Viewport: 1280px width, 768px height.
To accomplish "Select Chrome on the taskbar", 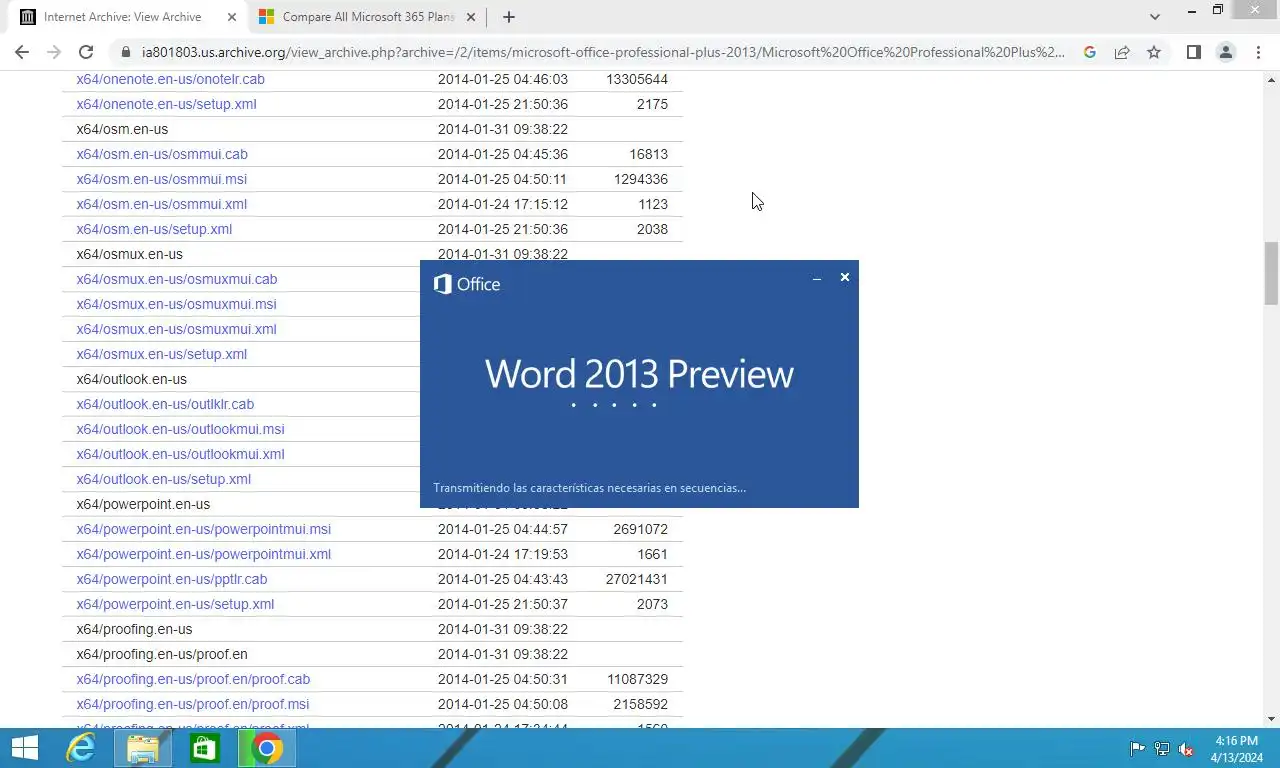I will point(266,748).
